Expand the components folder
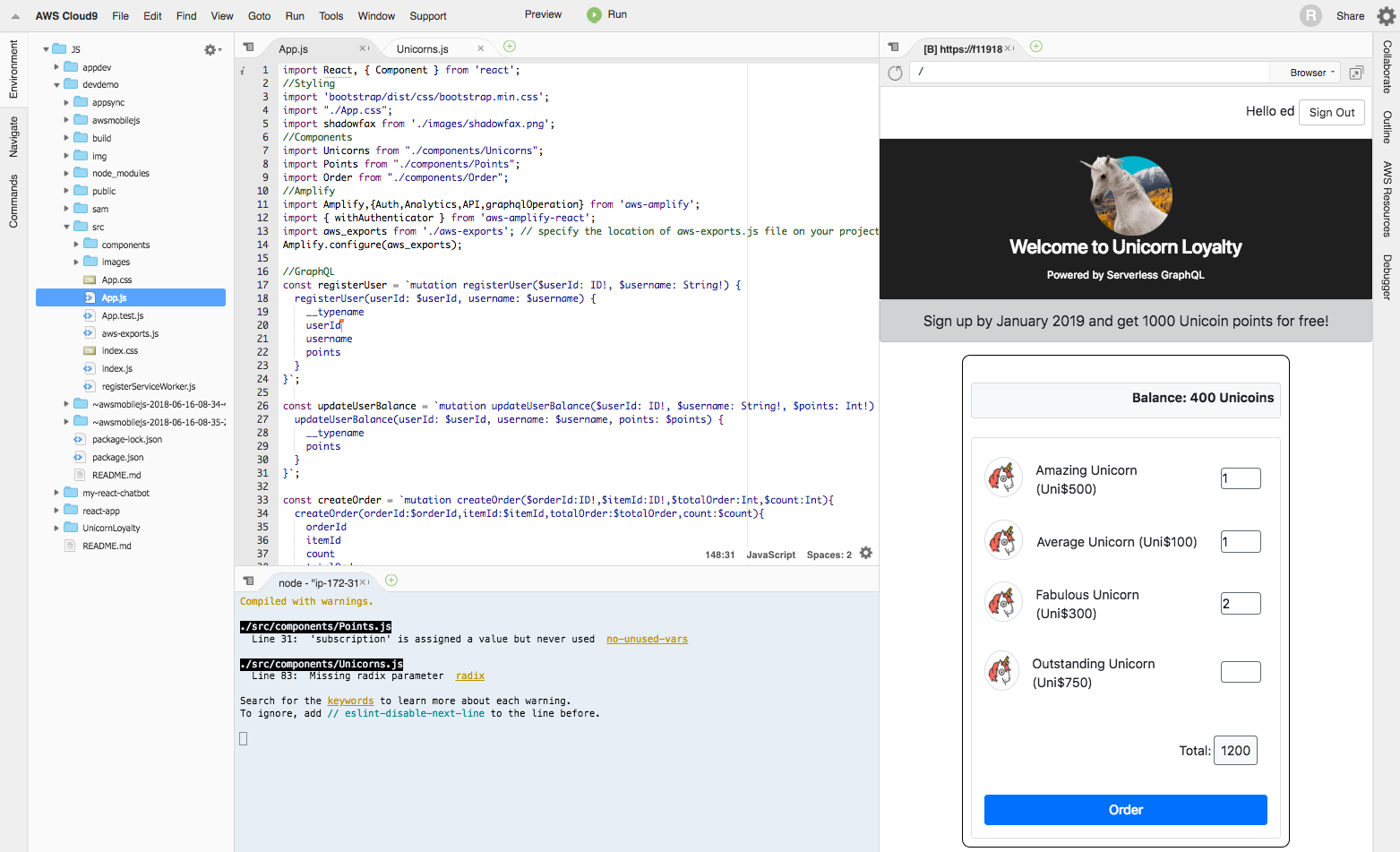This screenshot has width=1400, height=852. [76, 245]
